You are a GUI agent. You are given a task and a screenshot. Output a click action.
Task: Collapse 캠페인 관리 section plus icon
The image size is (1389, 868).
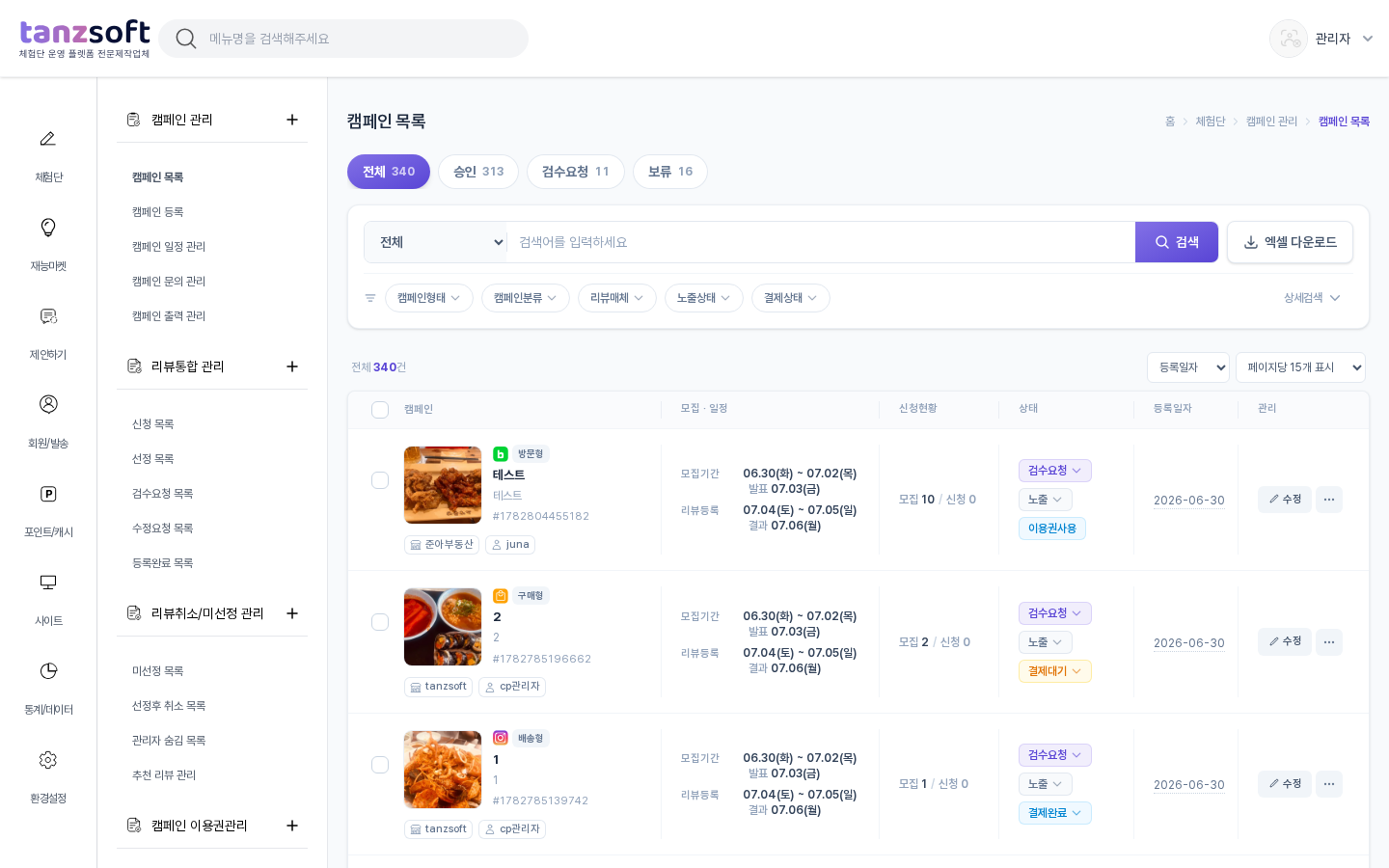[x=292, y=120]
